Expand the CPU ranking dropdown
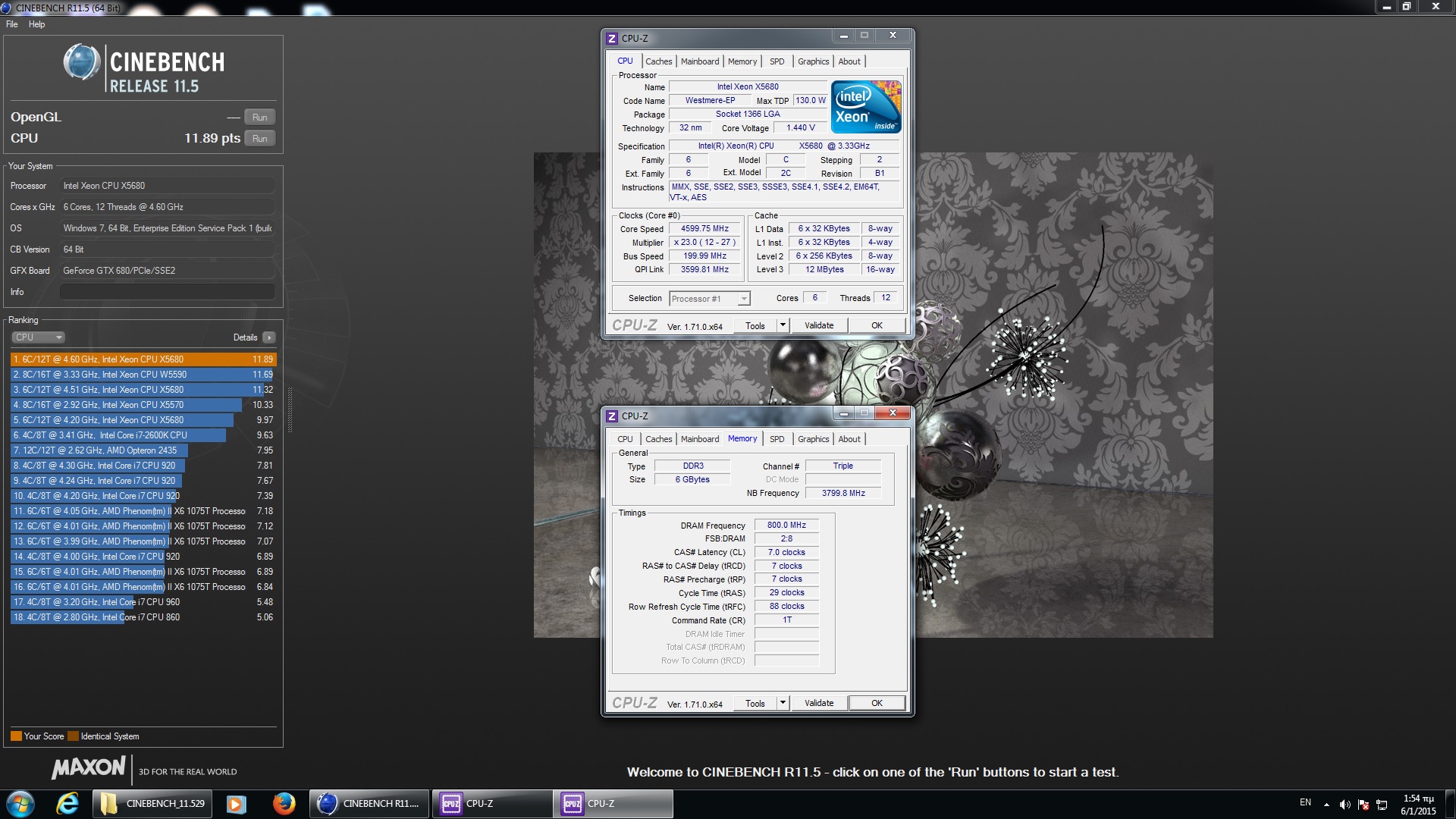Screen dimensions: 1456x819 click(x=38, y=337)
